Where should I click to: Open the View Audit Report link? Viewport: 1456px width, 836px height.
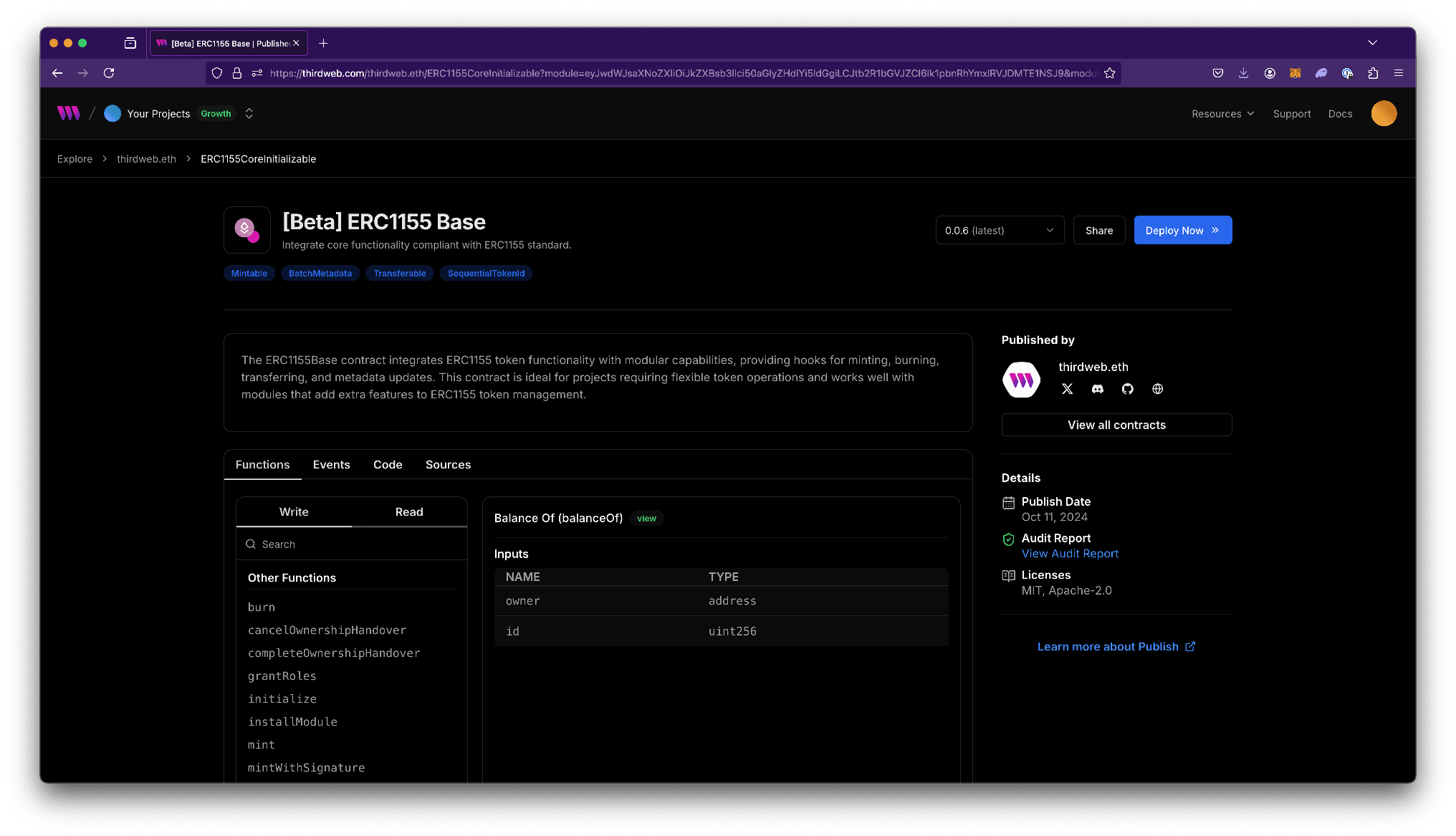click(1070, 553)
